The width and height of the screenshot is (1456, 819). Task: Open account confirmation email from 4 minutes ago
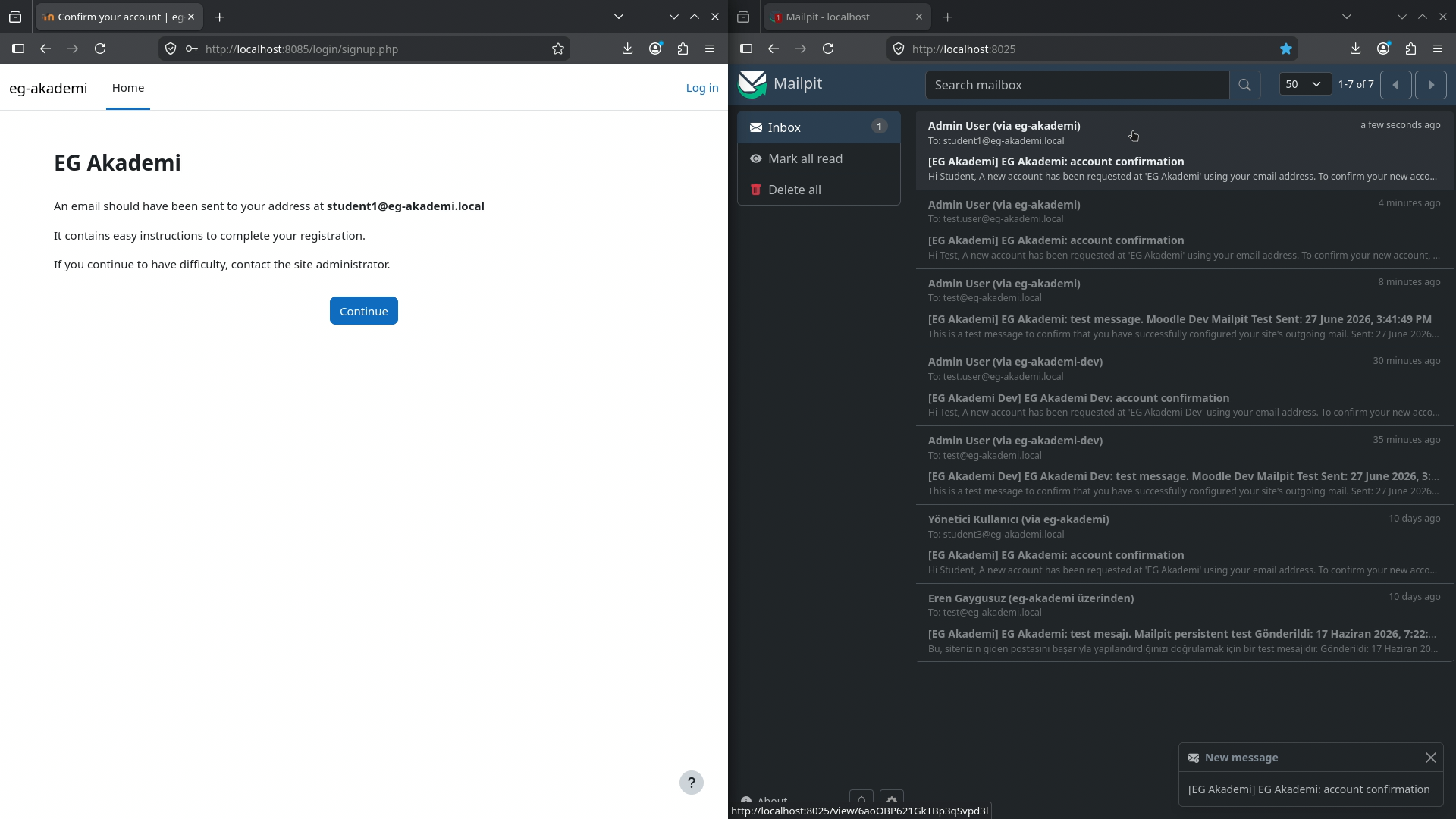1185,229
